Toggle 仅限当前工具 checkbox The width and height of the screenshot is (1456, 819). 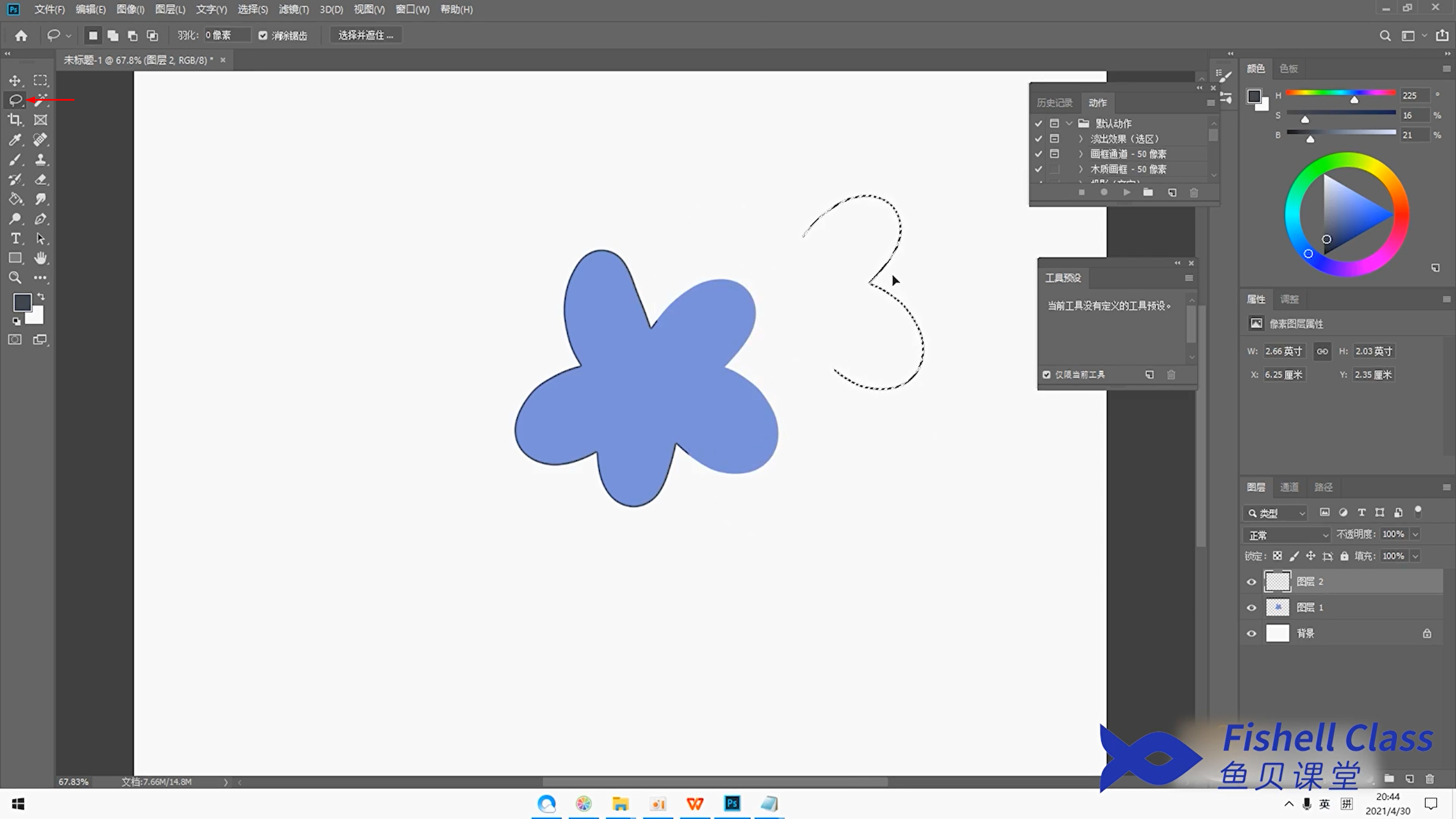[x=1046, y=375]
